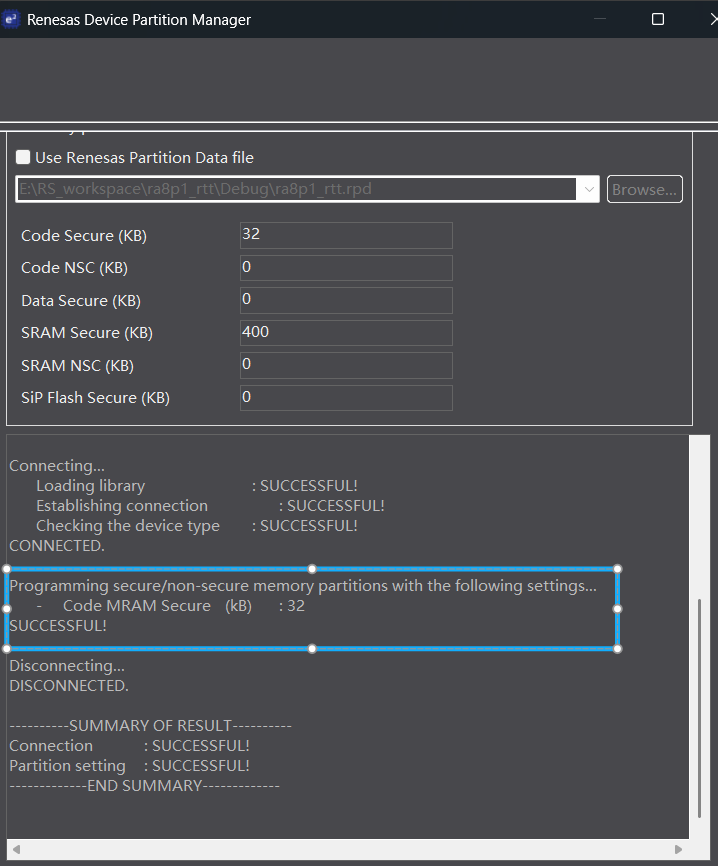Viewport: 718px width, 866px height.
Task: Click the 'SRAM NSC (KB)' label
Action: [x=77, y=366]
